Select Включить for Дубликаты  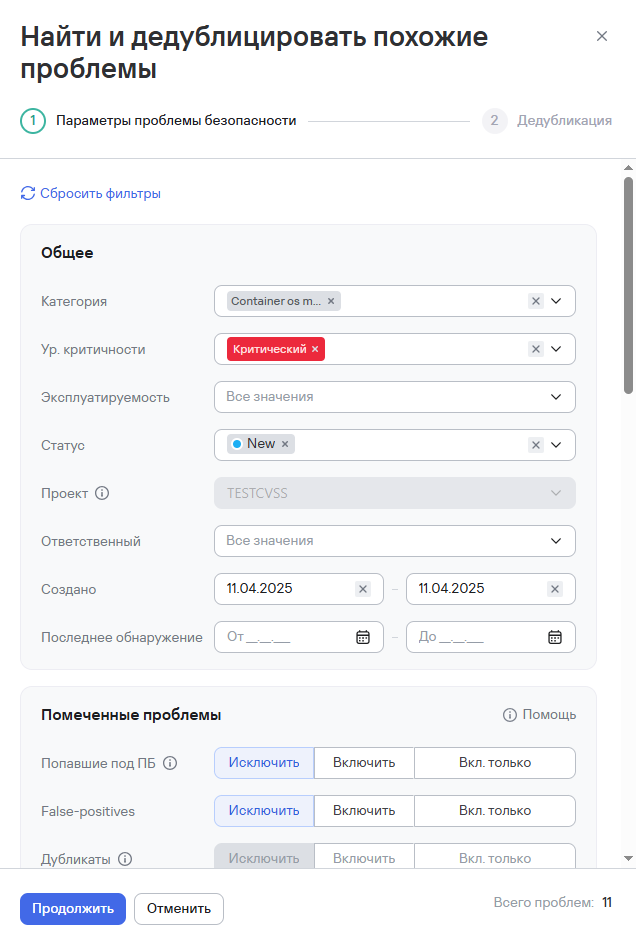pyautogui.click(x=364, y=856)
